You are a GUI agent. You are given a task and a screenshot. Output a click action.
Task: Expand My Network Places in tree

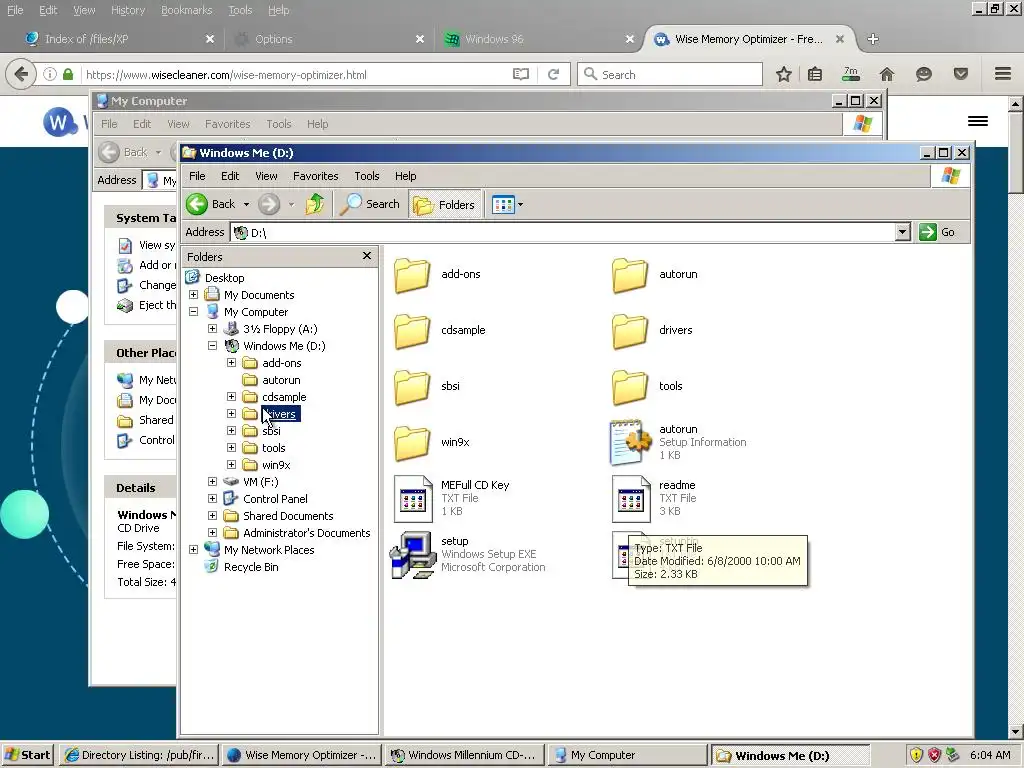(193, 549)
